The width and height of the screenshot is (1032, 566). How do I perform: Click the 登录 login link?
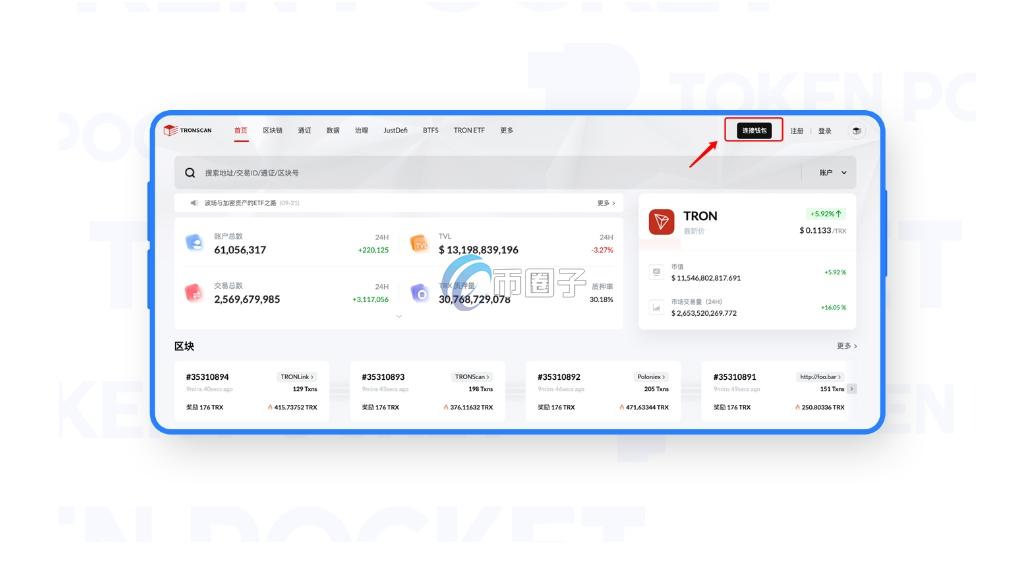pos(825,131)
